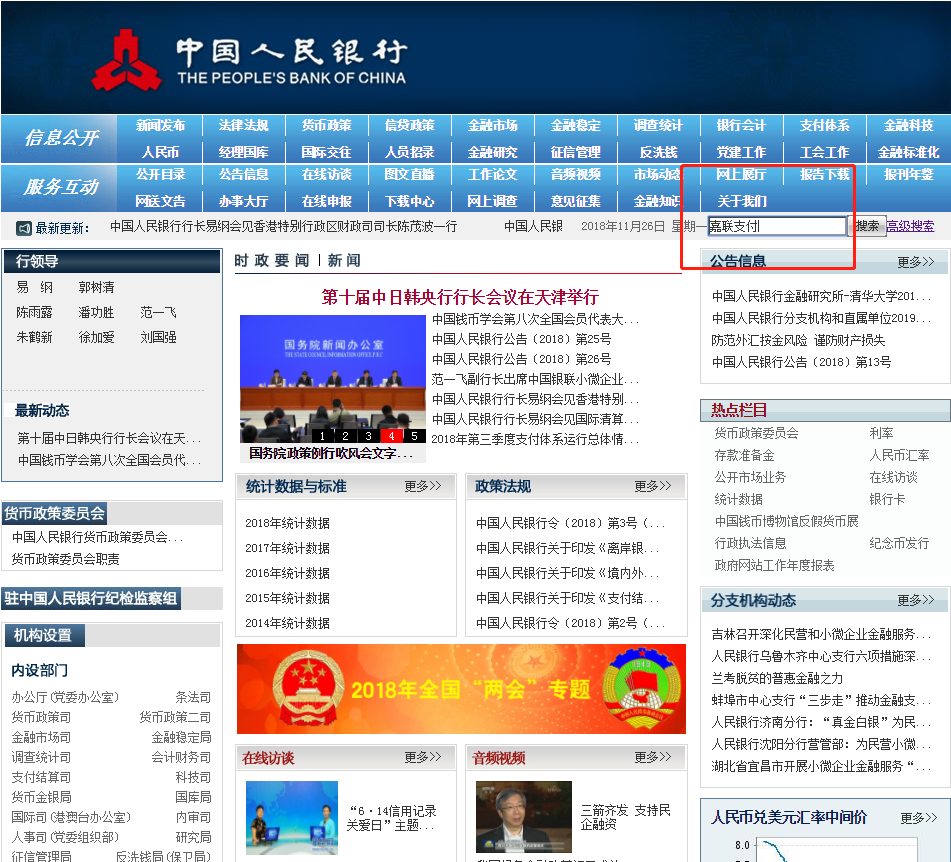The width and height of the screenshot is (951, 862).
Task: Open 货币政策 navigation item
Action: pos(326,126)
